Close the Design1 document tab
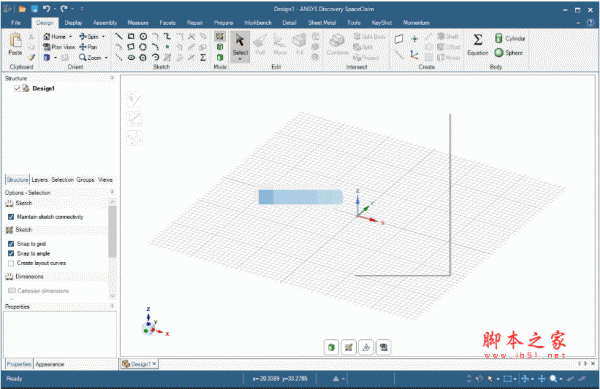The width and height of the screenshot is (600, 389). point(154,364)
